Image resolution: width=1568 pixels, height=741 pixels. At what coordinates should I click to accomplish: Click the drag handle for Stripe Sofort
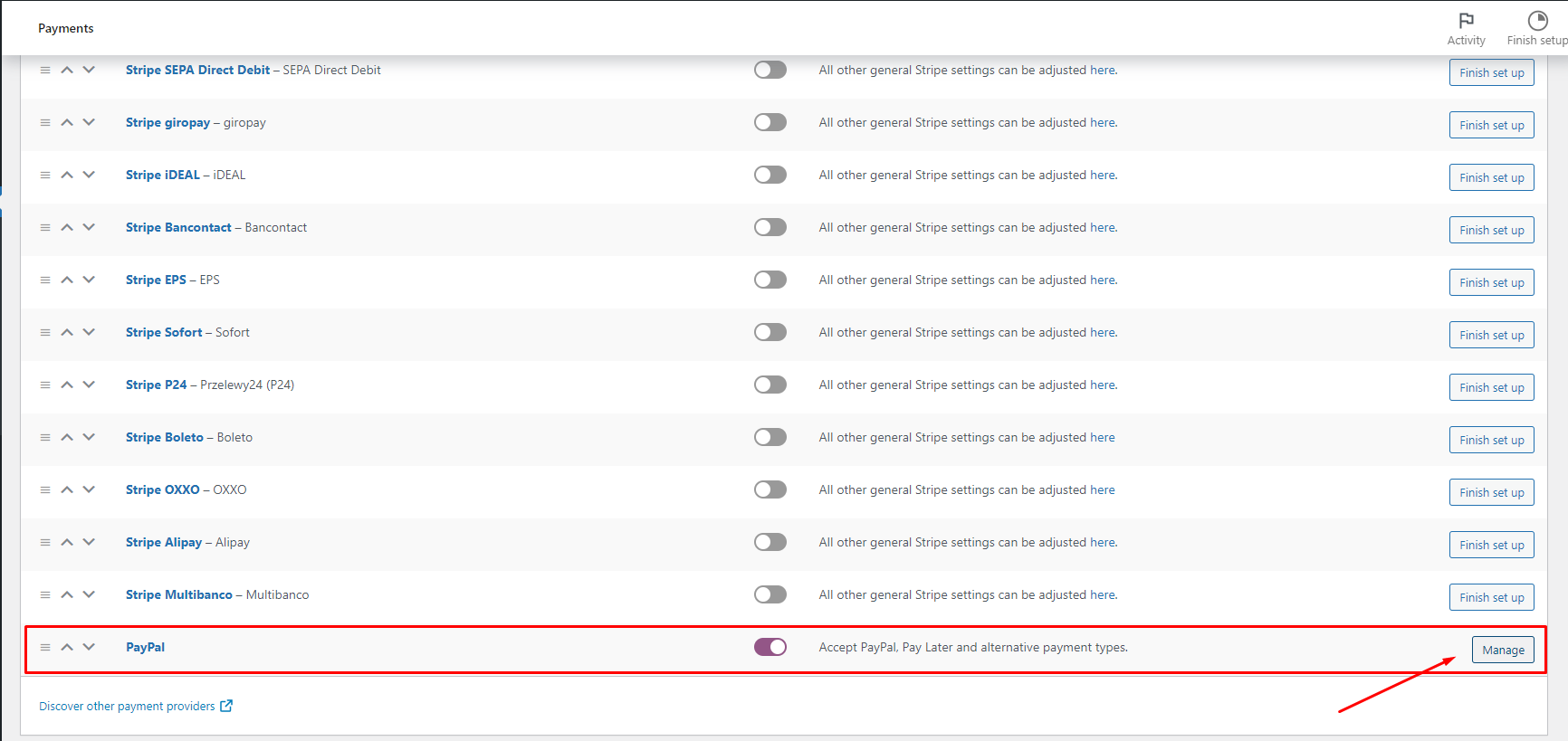pyautogui.click(x=45, y=332)
